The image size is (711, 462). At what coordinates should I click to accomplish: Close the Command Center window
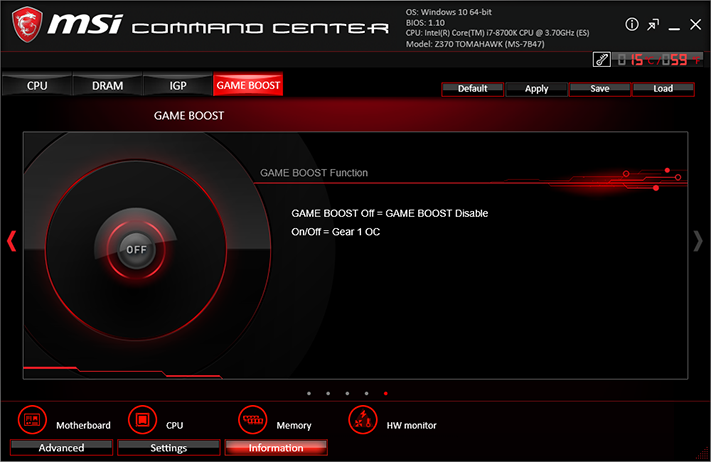coord(696,24)
